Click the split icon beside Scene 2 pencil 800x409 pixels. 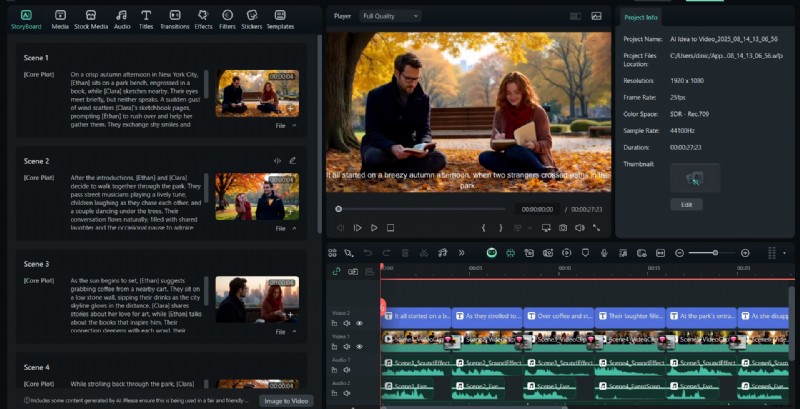(x=277, y=161)
